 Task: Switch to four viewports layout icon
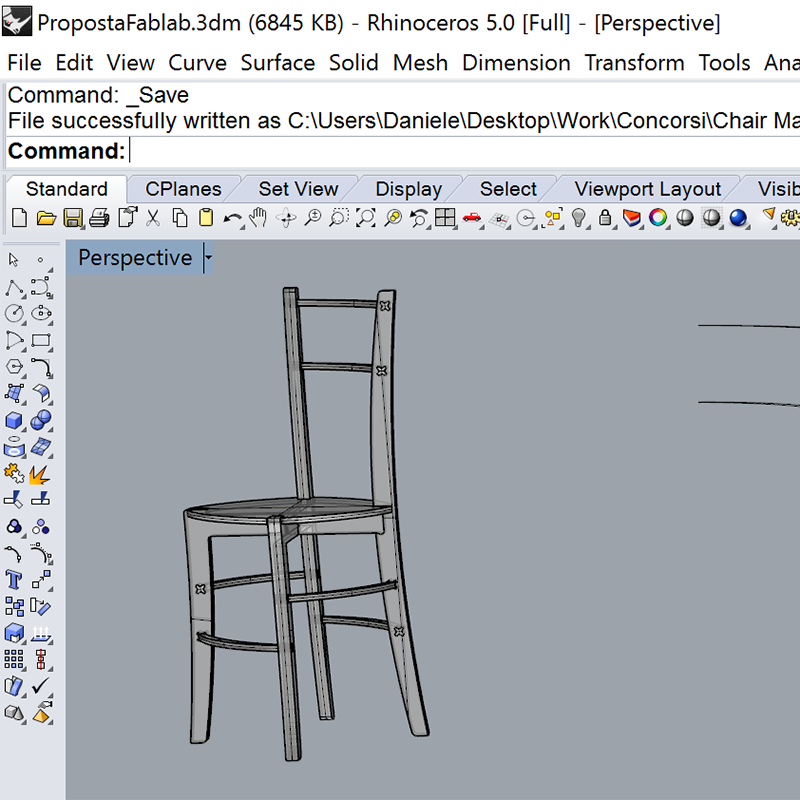(x=445, y=218)
